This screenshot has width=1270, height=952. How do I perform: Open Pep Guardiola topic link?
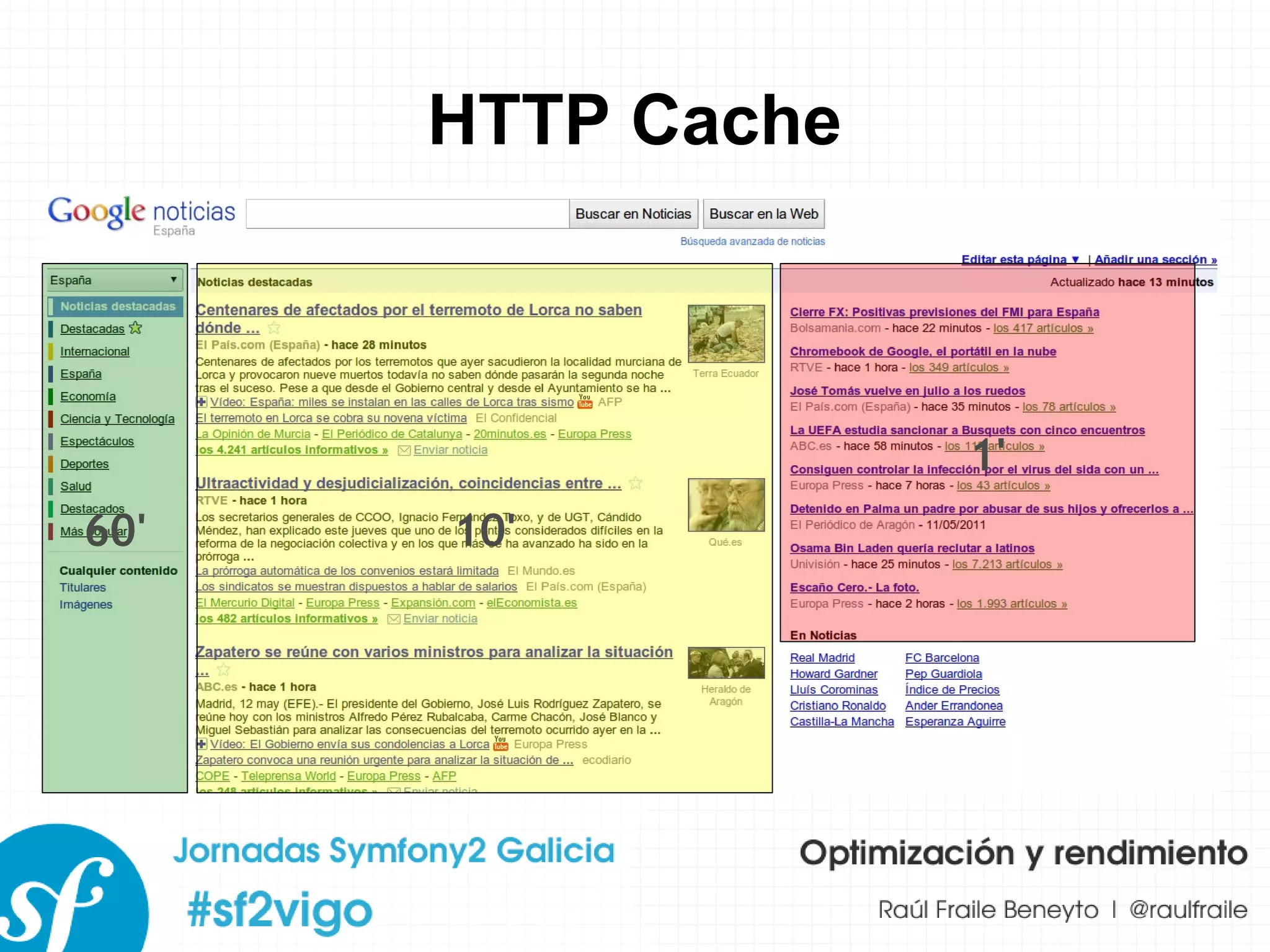tap(943, 674)
